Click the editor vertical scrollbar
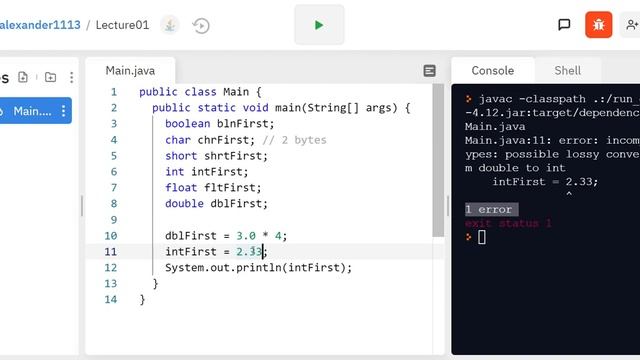The image size is (640, 360). tap(438, 160)
